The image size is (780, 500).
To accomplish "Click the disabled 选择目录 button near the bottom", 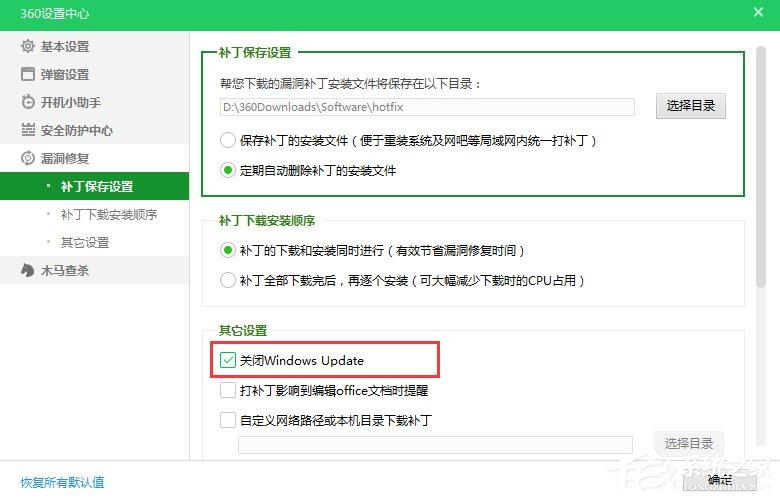I will tap(688, 443).
